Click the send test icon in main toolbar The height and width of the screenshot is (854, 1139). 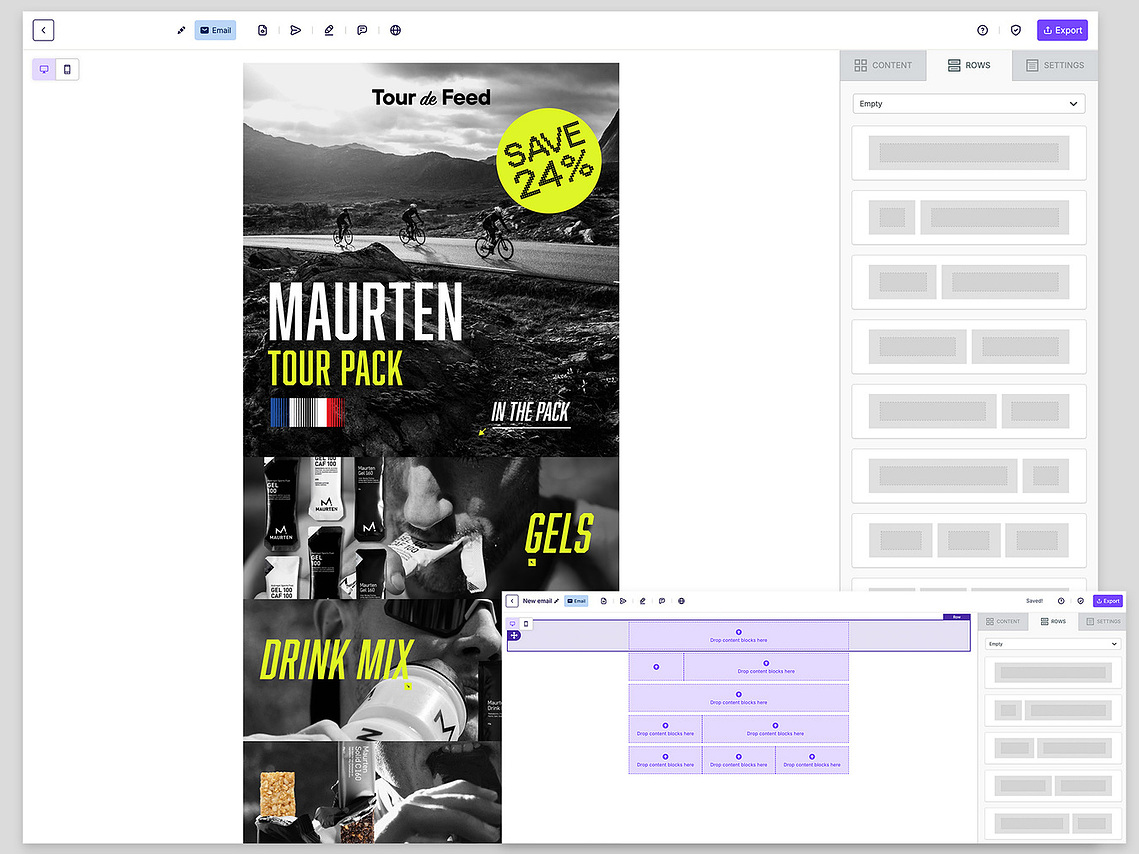(296, 30)
